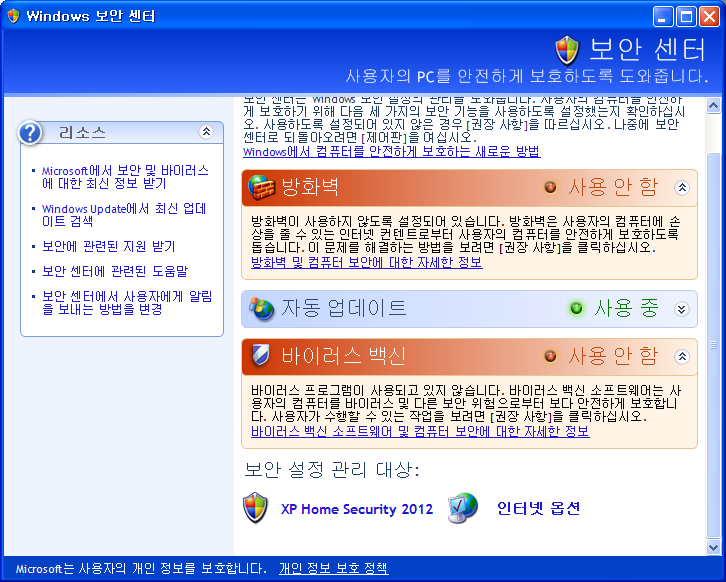The width and height of the screenshot is (726, 582).
Task: Click the XP Home Security 2012 shield icon
Action: [x=256, y=508]
